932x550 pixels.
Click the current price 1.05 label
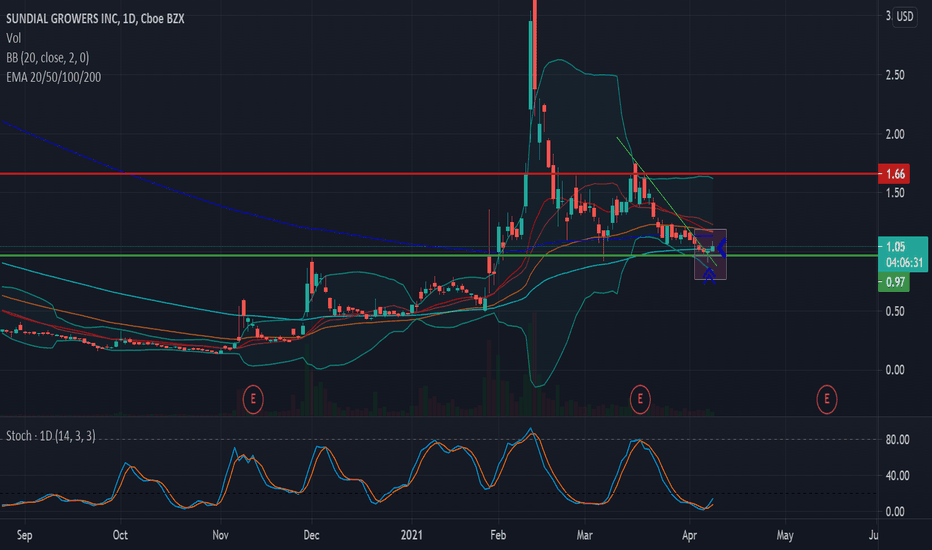[896, 246]
